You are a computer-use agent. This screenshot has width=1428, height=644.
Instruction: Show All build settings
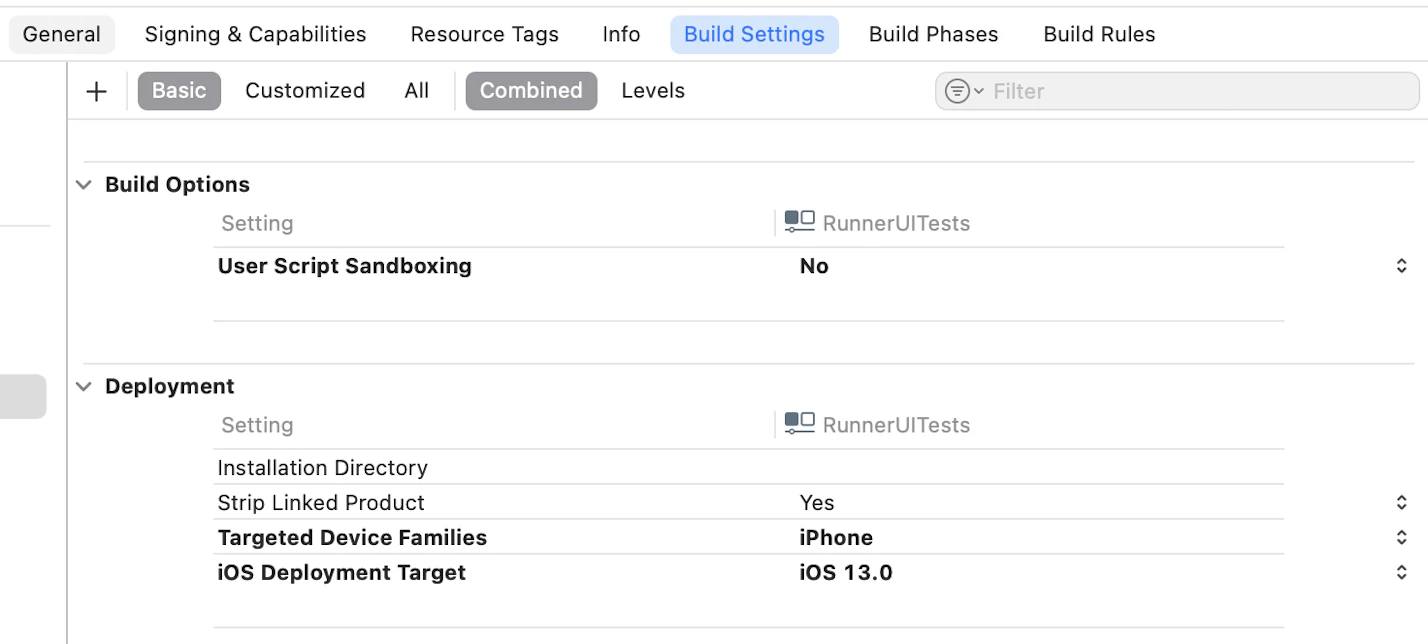click(x=416, y=90)
